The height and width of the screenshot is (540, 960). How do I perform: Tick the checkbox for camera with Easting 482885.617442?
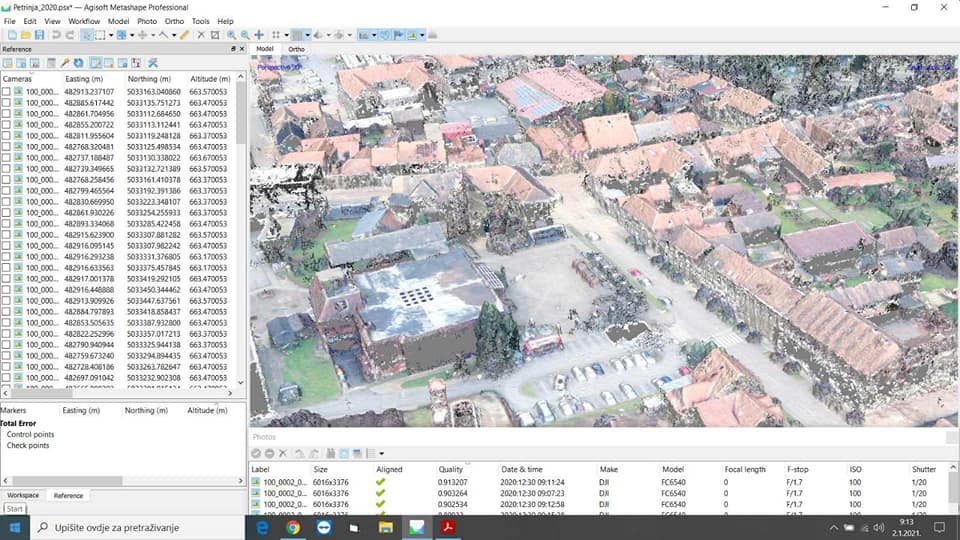click(7, 103)
